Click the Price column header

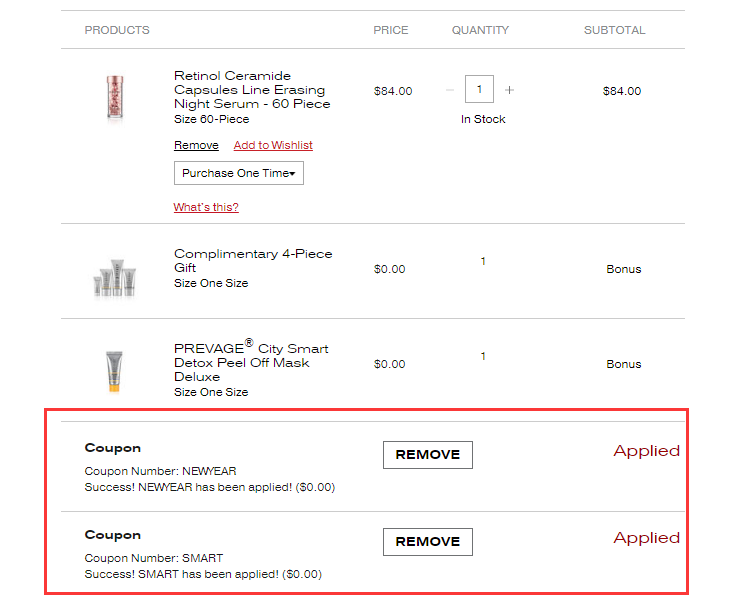click(391, 30)
